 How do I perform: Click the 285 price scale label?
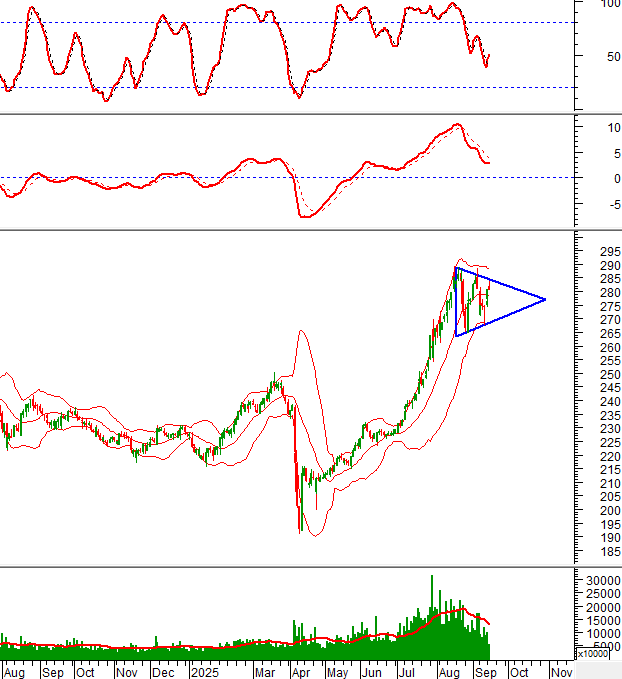pyautogui.click(x=610, y=279)
